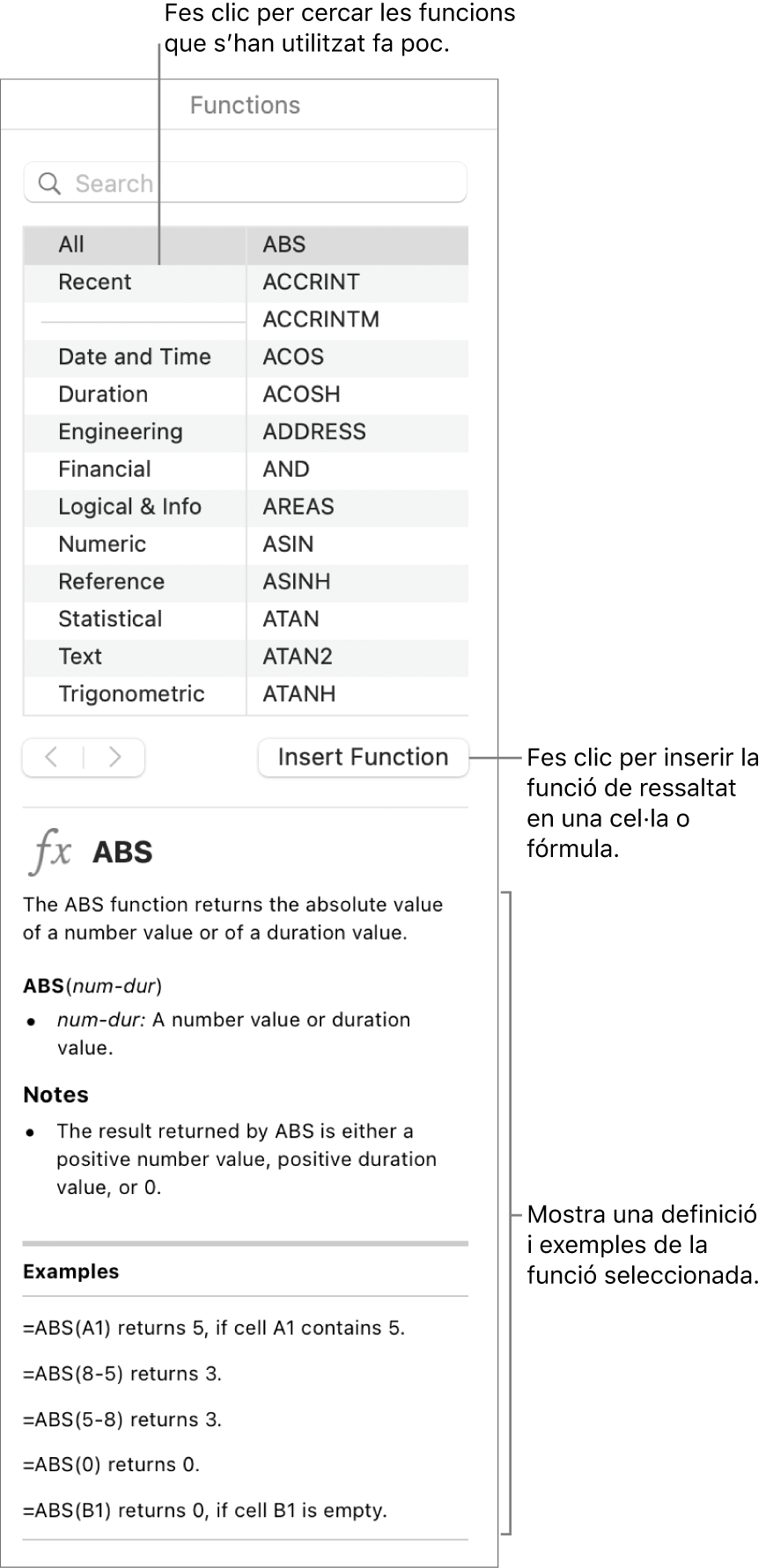
Task: Open the Financial functions category
Action: coord(104,469)
